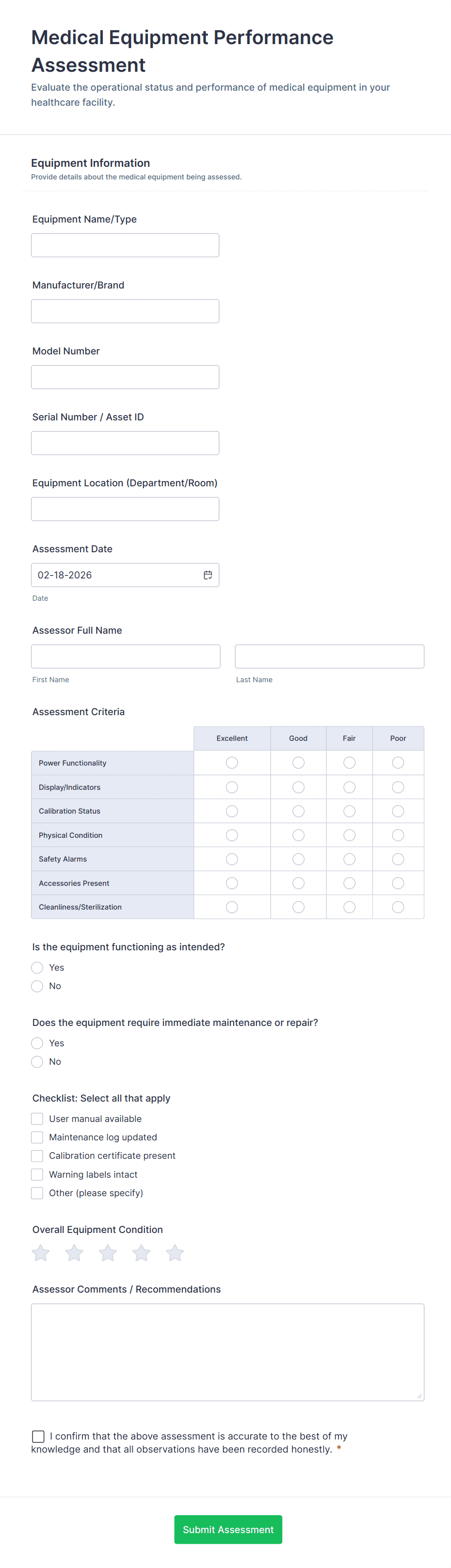Rate overall condition with fifth star
The width and height of the screenshot is (451, 1568).
click(x=175, y=1253)
